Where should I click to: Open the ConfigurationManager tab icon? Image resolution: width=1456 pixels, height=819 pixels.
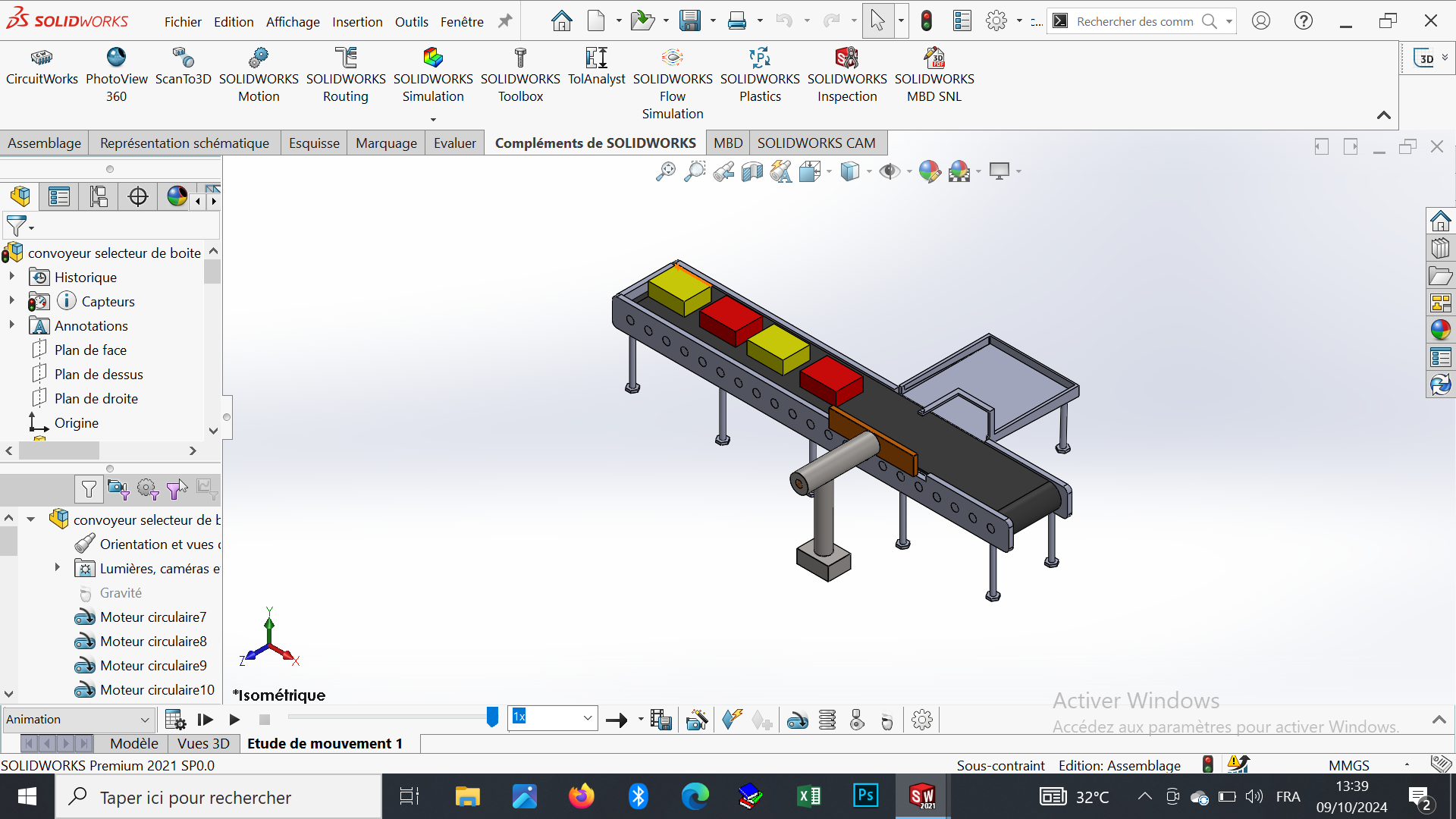click(x=99, y=196)
